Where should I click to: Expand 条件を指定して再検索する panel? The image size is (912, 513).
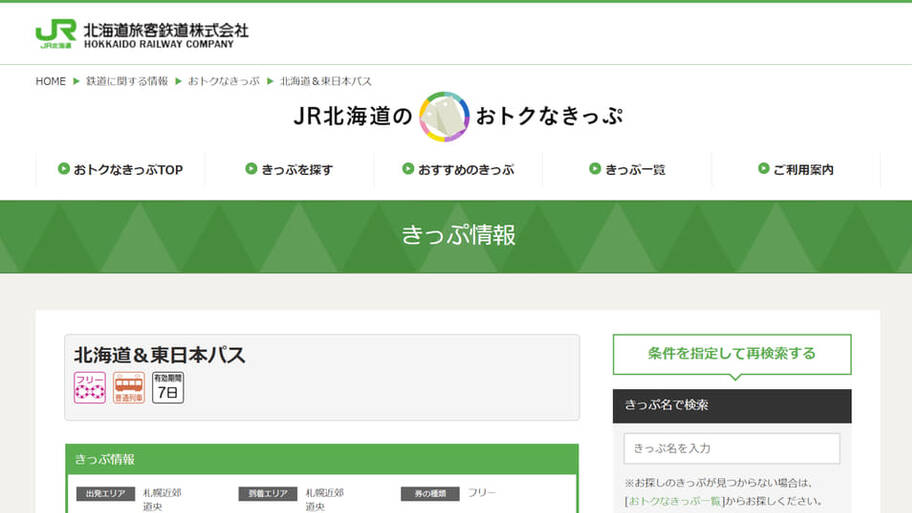click(732, 354)
